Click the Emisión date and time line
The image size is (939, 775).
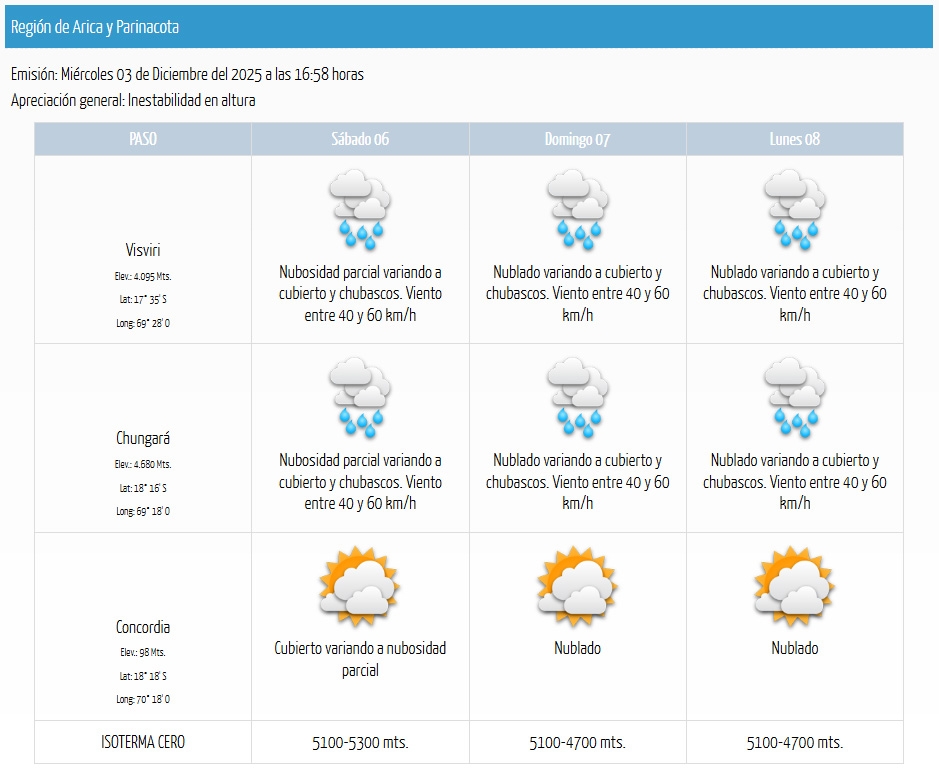(x=187, y=75)
